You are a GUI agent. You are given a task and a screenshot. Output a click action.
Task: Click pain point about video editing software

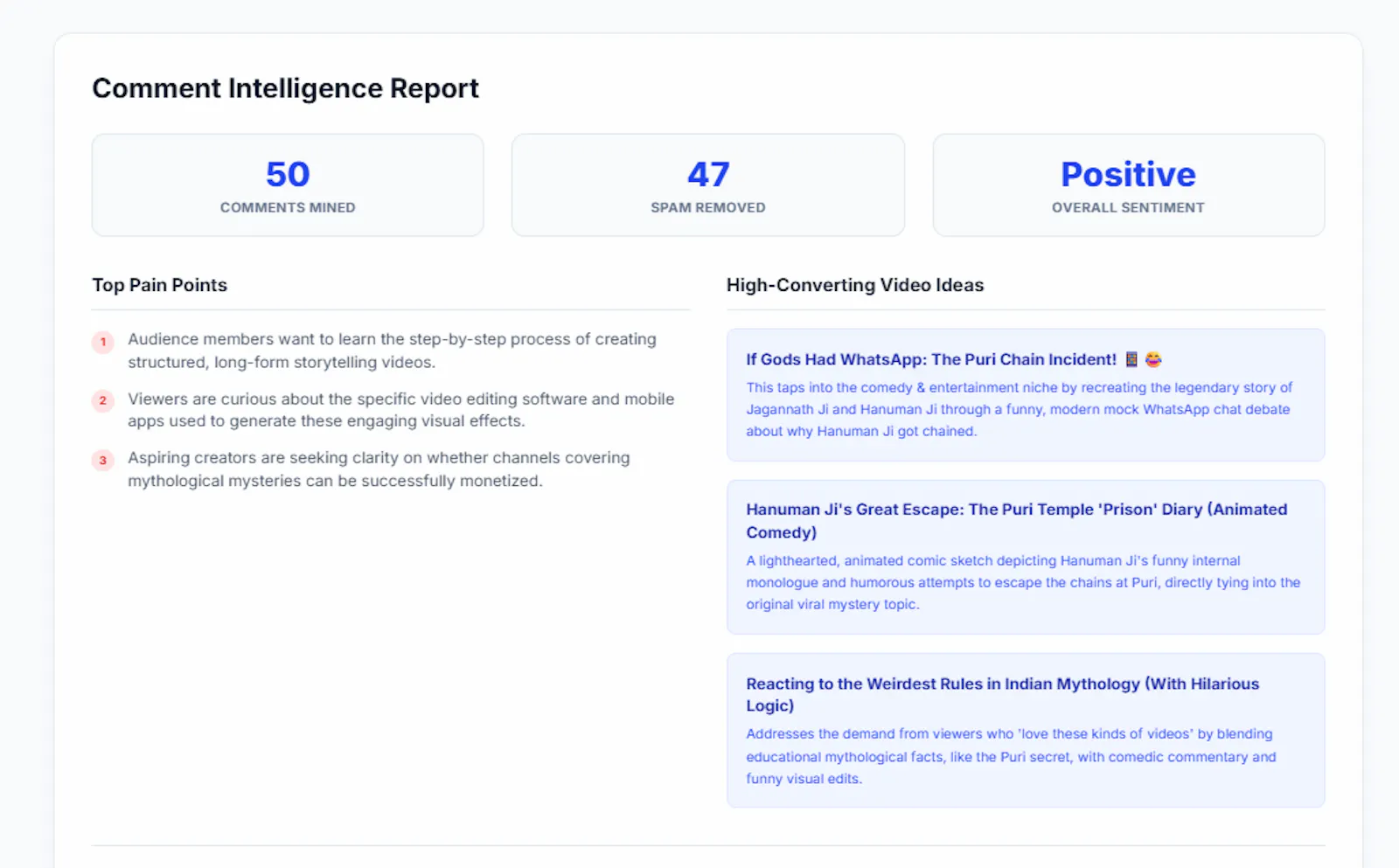tap(401, 409)
